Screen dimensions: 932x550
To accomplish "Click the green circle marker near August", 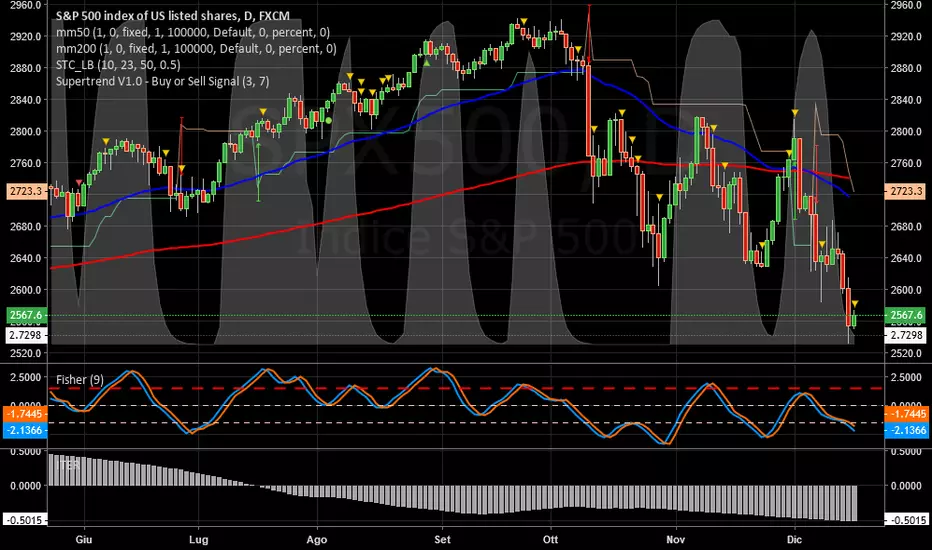I will [328, 120].
